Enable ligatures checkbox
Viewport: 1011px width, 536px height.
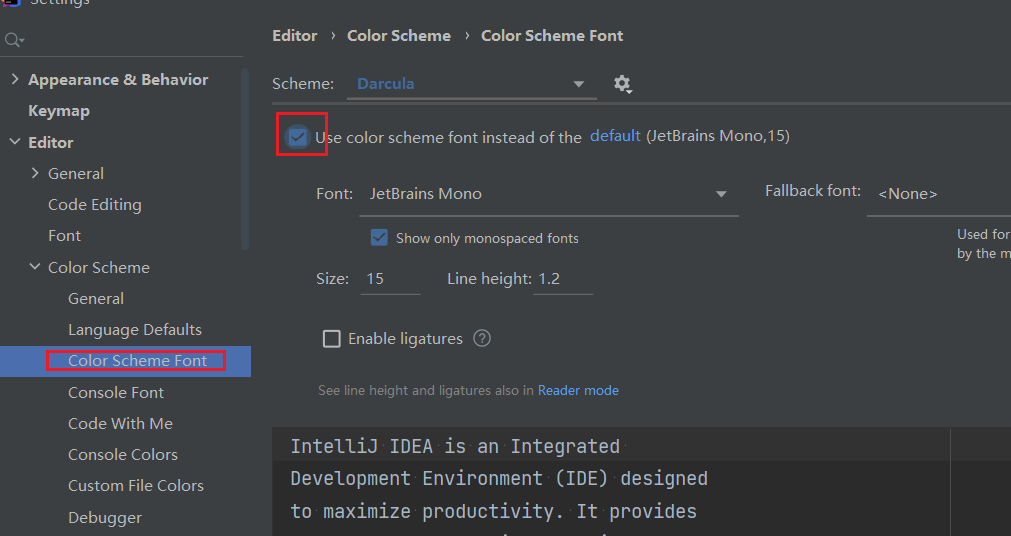(331, 339)
